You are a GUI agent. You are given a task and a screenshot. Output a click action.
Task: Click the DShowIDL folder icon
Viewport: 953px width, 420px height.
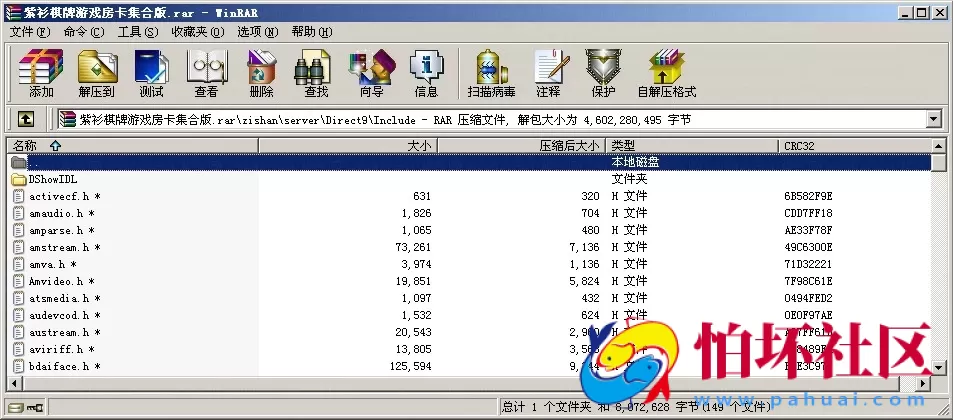tap(19, 179)
